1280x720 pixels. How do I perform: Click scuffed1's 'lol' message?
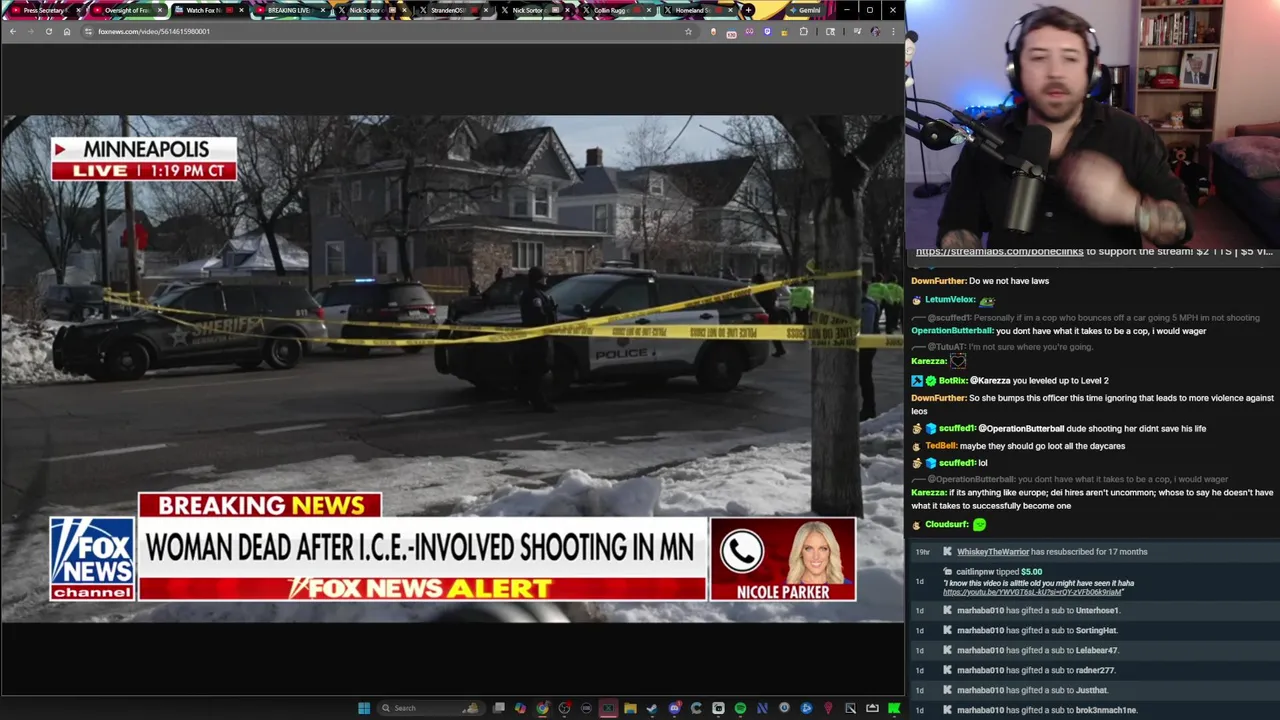pyautogui.click(x=949, y=463)
